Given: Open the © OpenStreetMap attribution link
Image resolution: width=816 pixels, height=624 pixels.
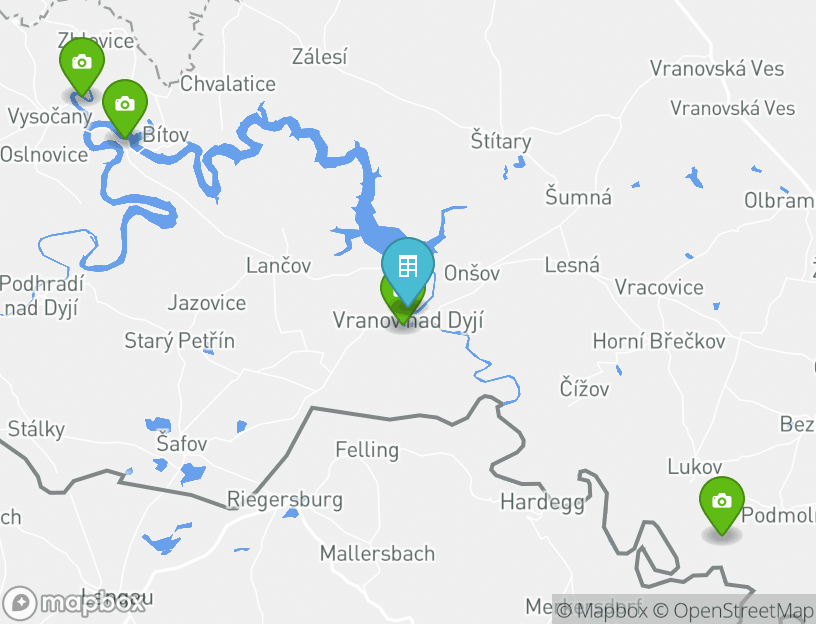Looking at the screenshot, I should coord(733,610).
